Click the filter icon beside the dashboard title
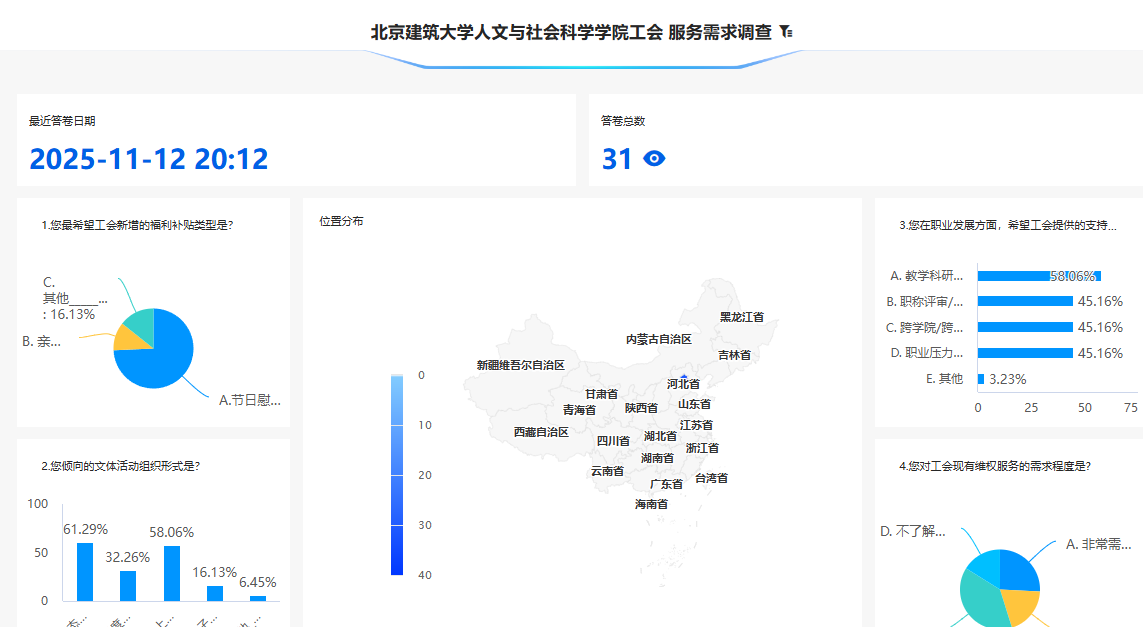 tap(786, 32)
